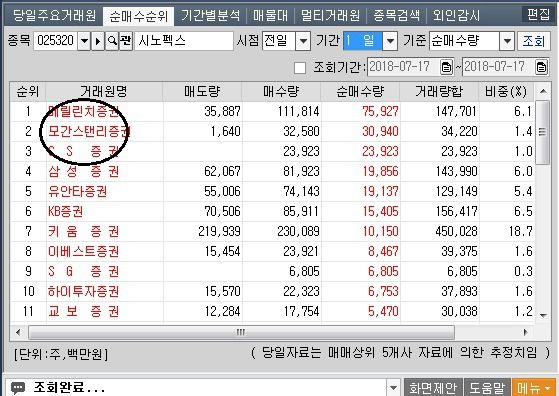Click the speech bubble status icon
The width and height of the screenshot is (559, 396).
click(x=18, y=387)
